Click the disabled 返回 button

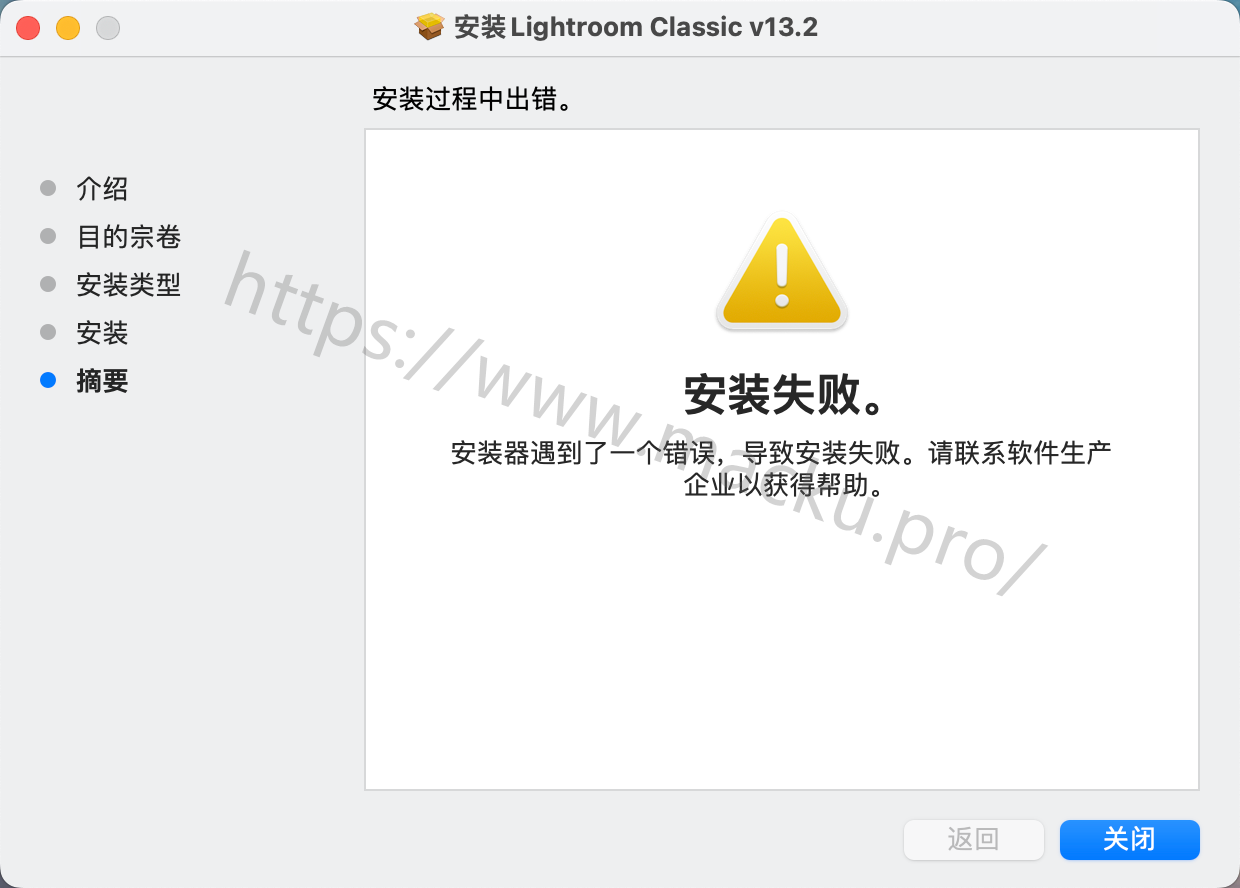[973, 840]
